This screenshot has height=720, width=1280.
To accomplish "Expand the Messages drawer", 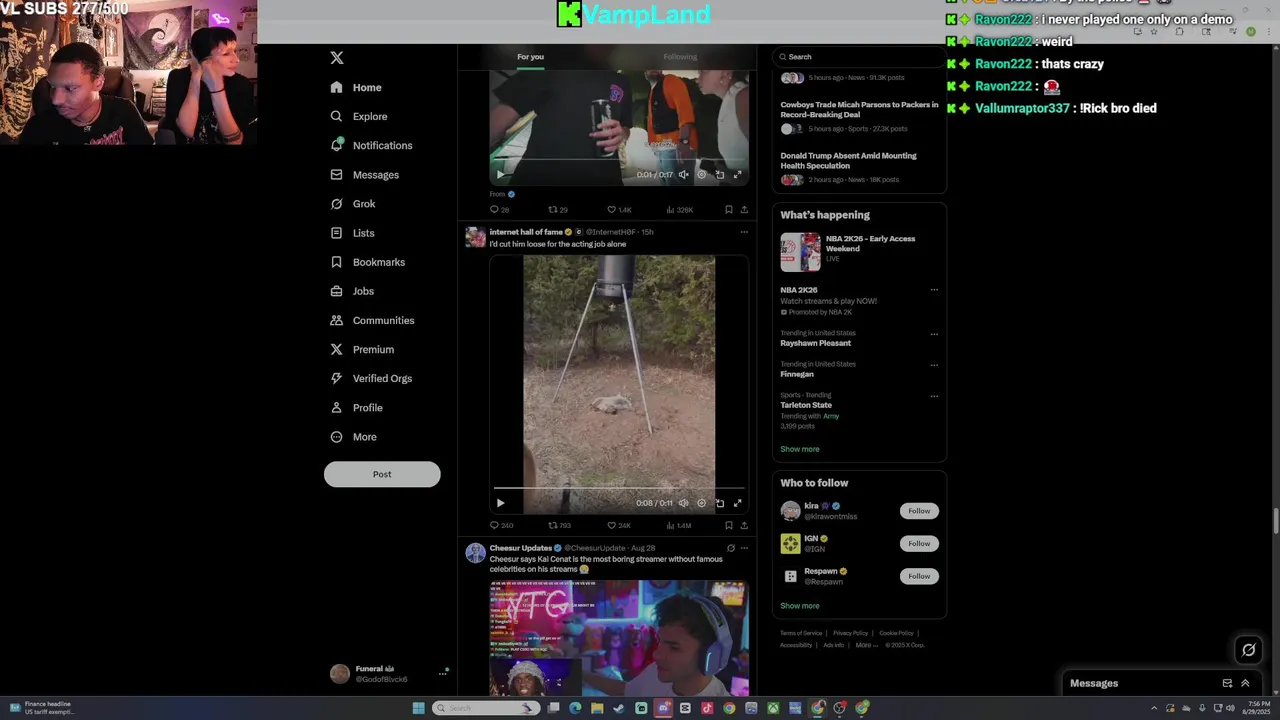I will [x=1245, y=683].
